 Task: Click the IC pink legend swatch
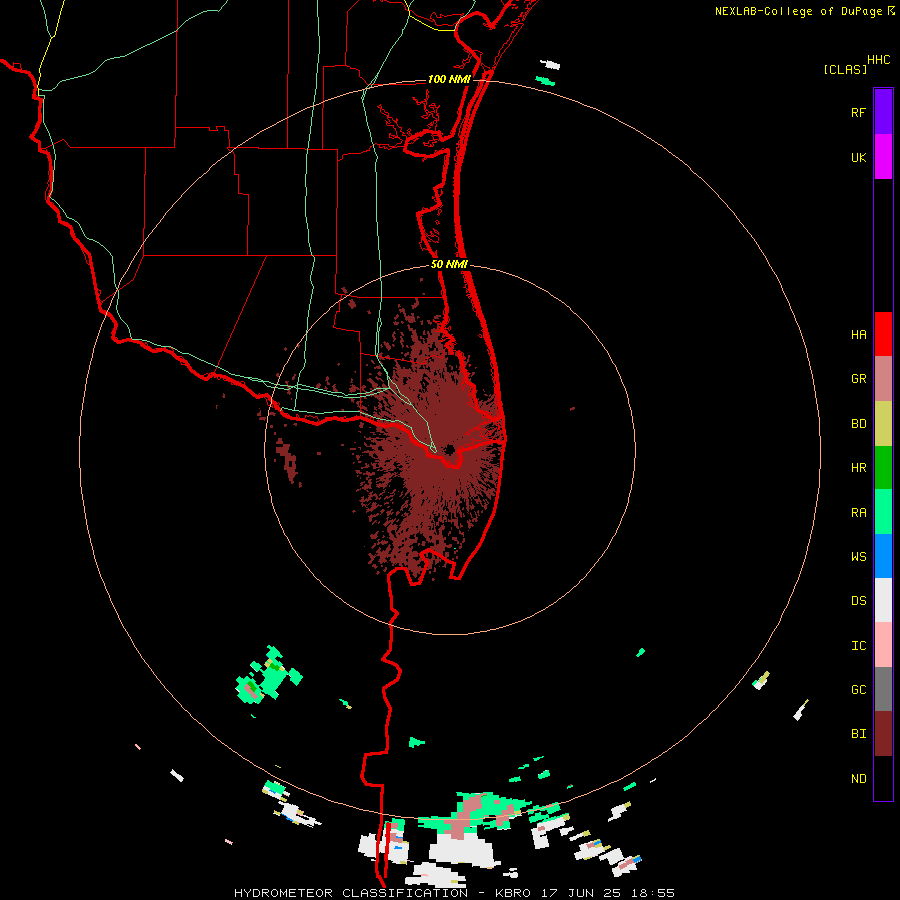[x=883, y=645]
